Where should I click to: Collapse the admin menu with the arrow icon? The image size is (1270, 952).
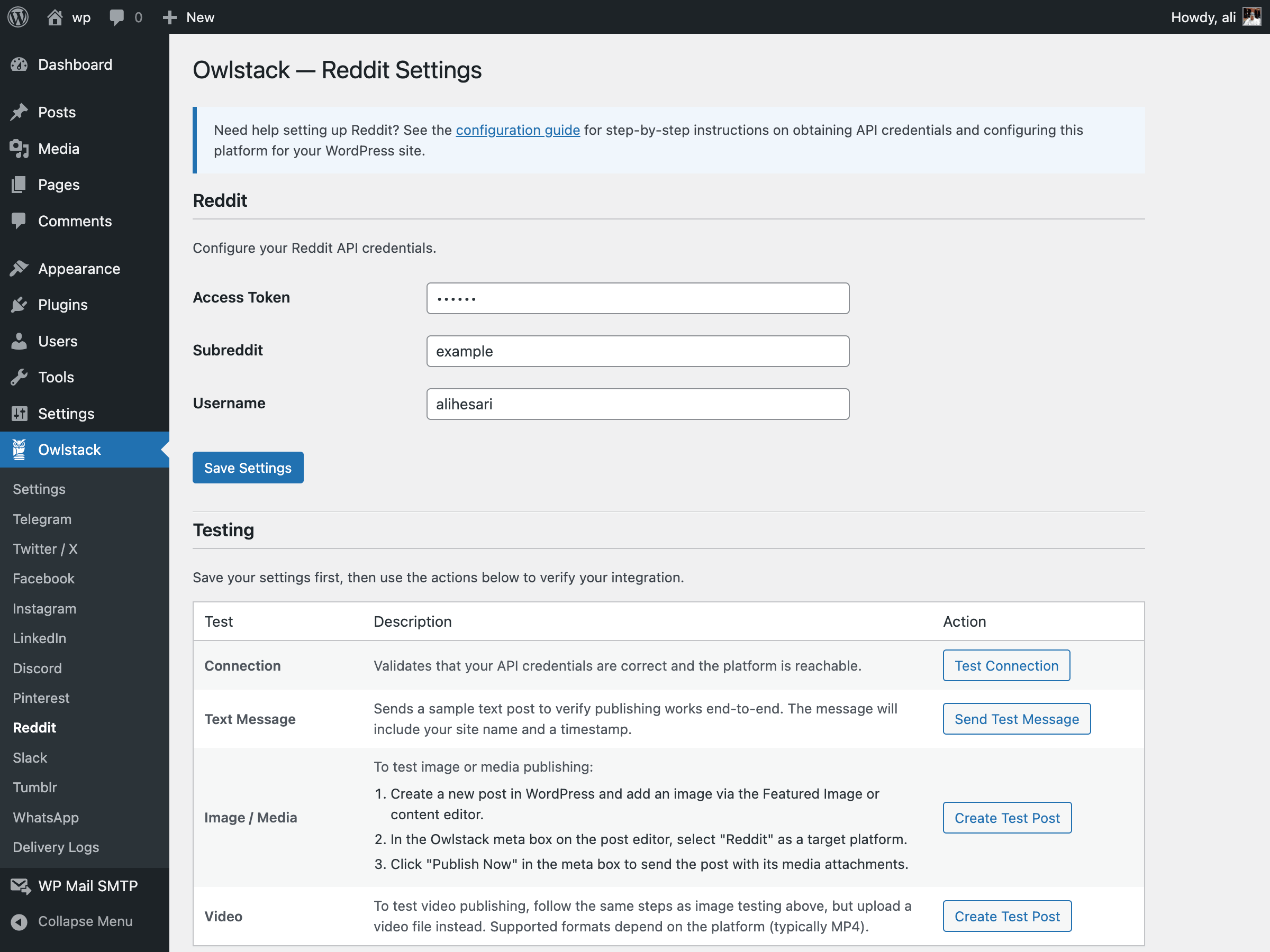(x=20, y=921)
